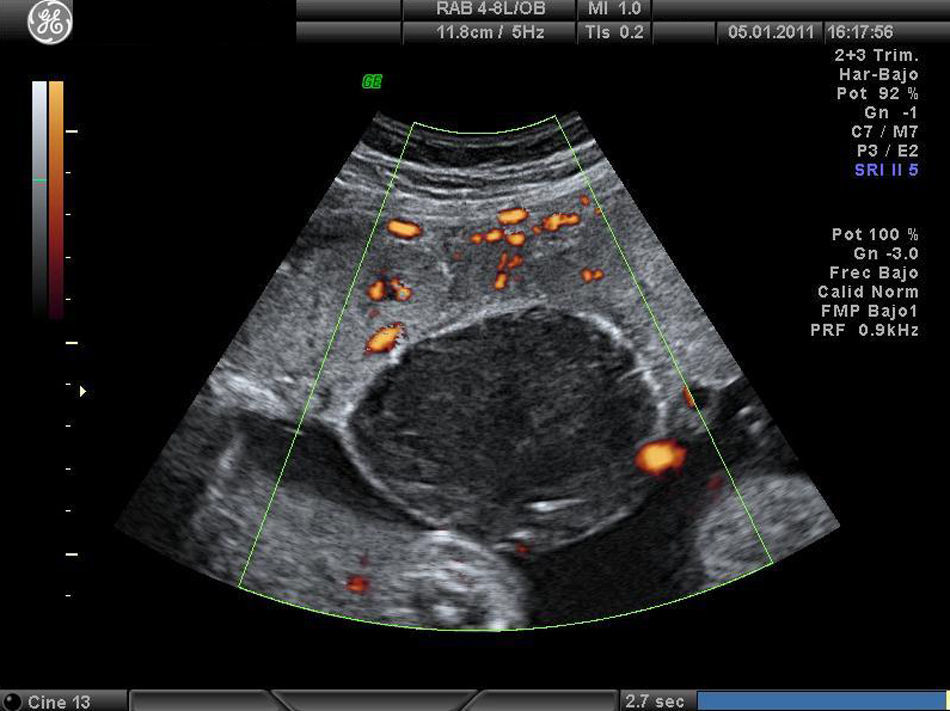Click the orange Doppler spot near bottom-left of box
950x711 pixels.
click(357, 582)
